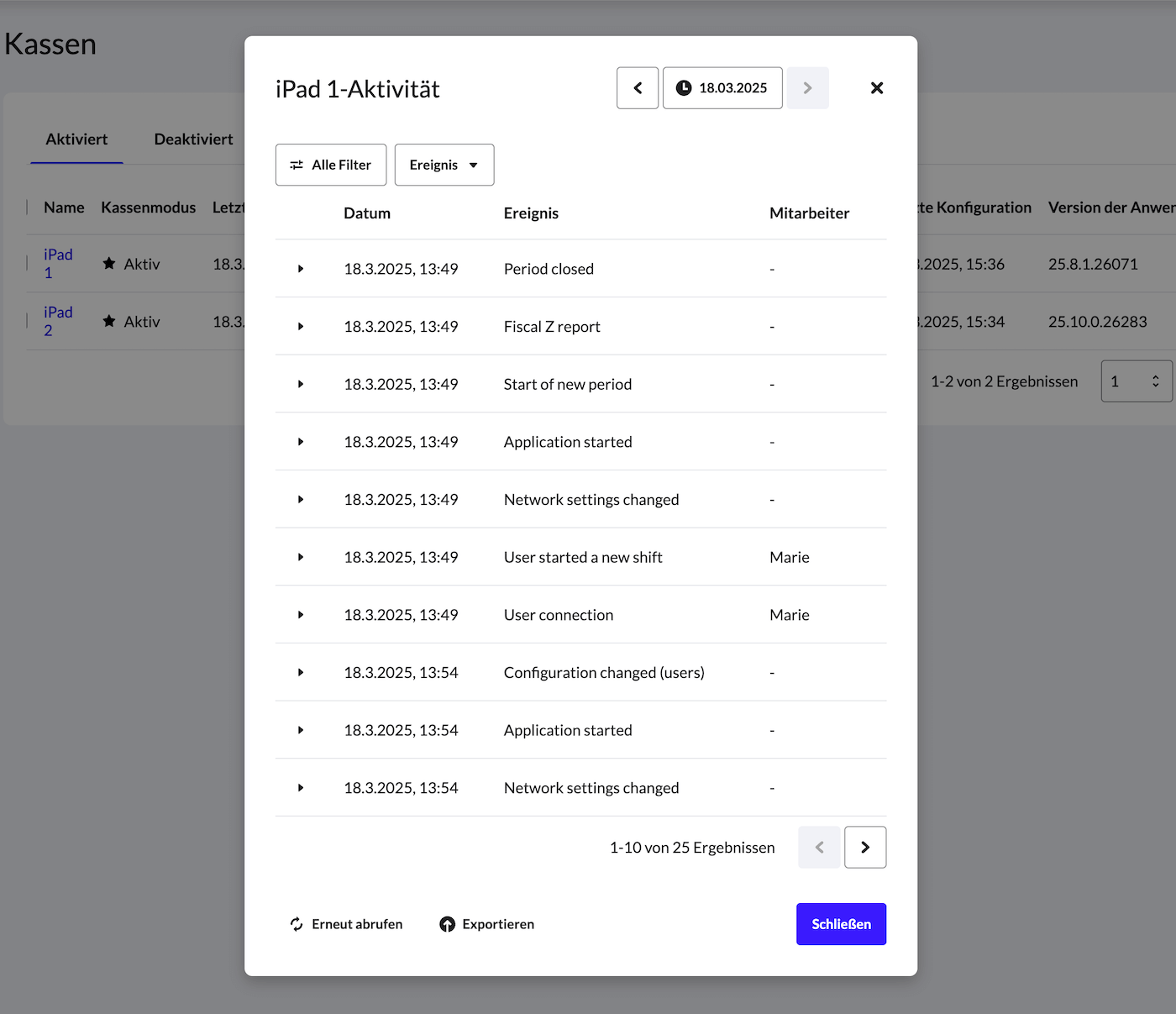Switch to the Deaktiviert tab

click(193, 139)
